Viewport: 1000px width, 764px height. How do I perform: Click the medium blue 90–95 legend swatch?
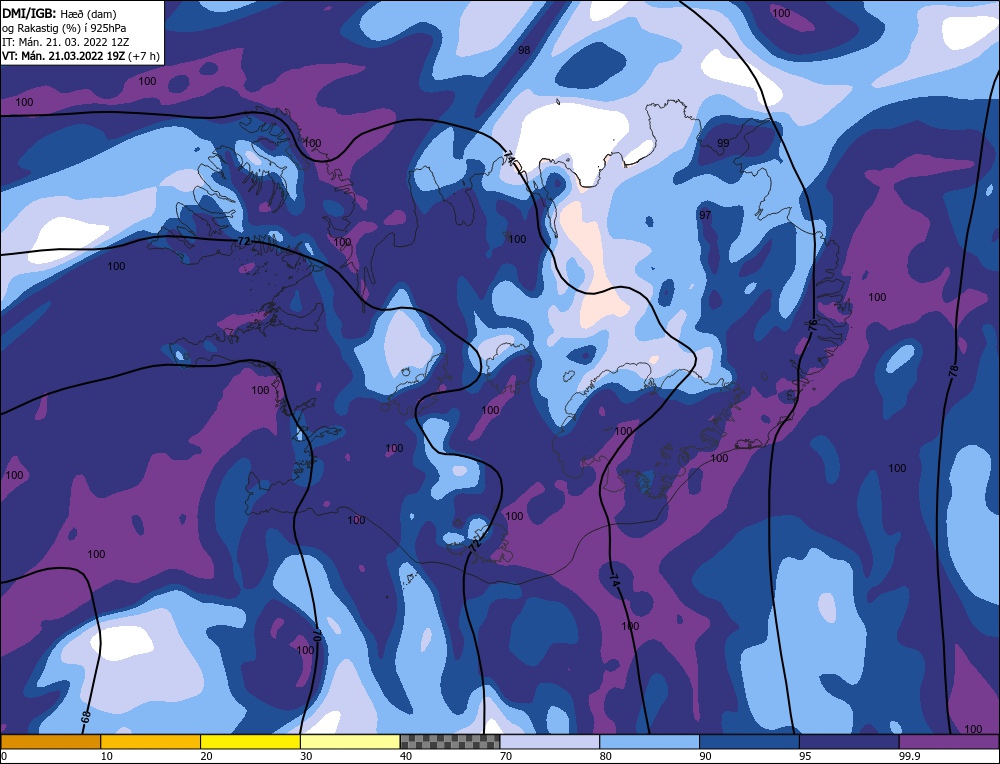click(749, 741)
